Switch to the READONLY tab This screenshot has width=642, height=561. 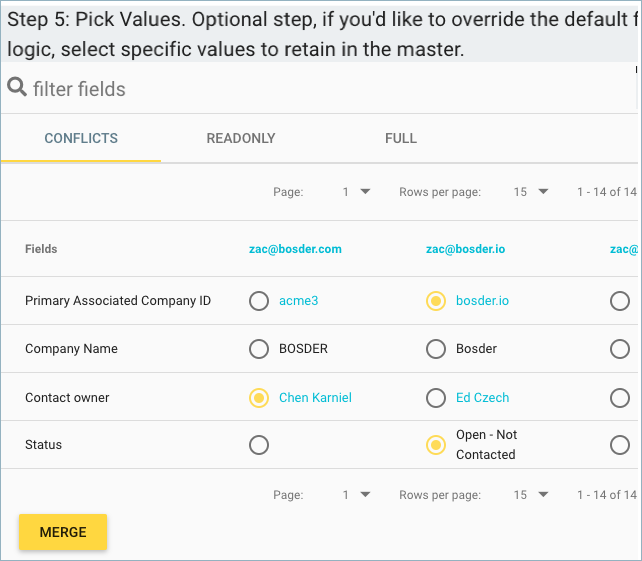[241, 138]
